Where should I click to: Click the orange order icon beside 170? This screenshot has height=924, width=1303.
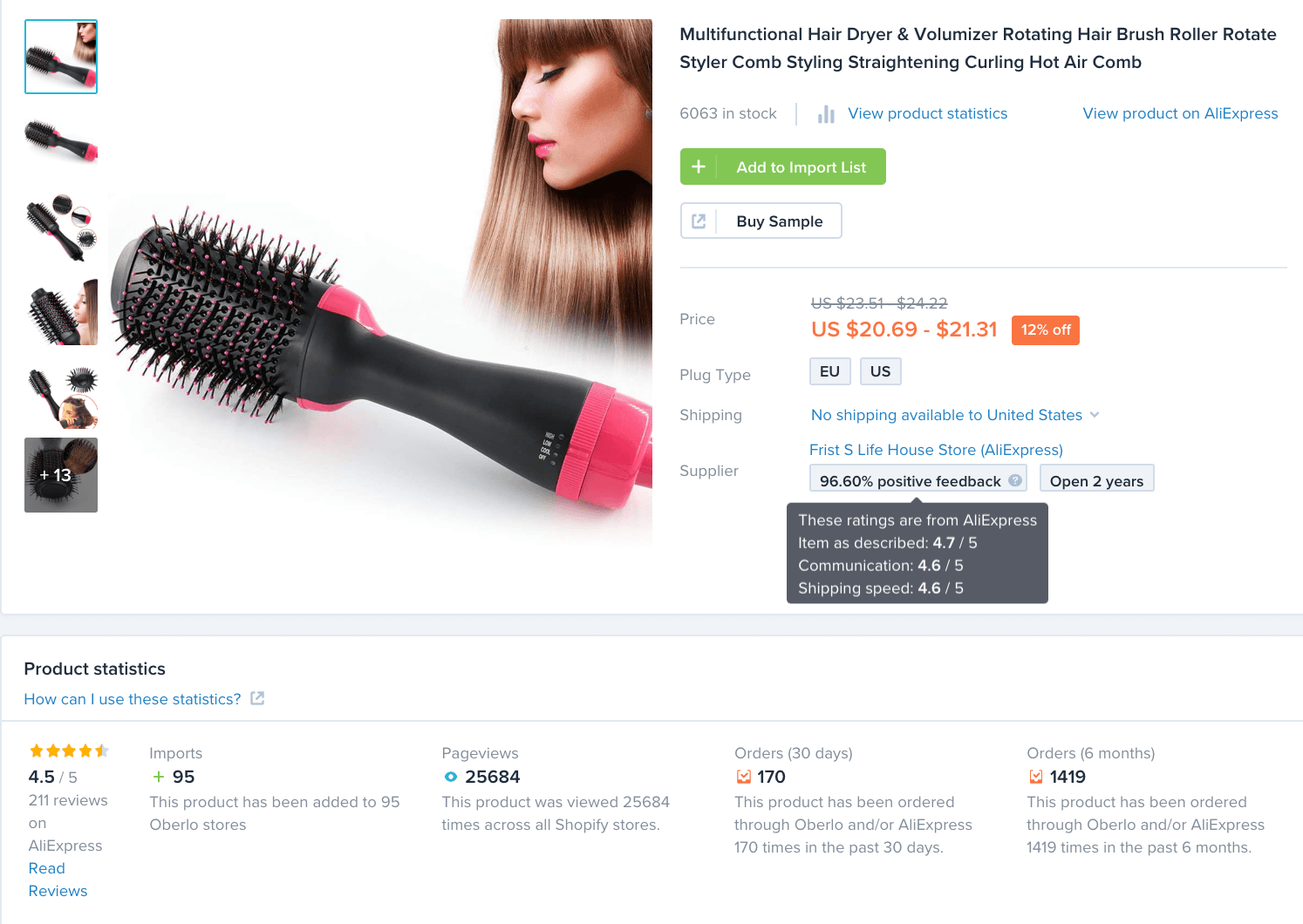pyautogui.click(x=744, y=777)
